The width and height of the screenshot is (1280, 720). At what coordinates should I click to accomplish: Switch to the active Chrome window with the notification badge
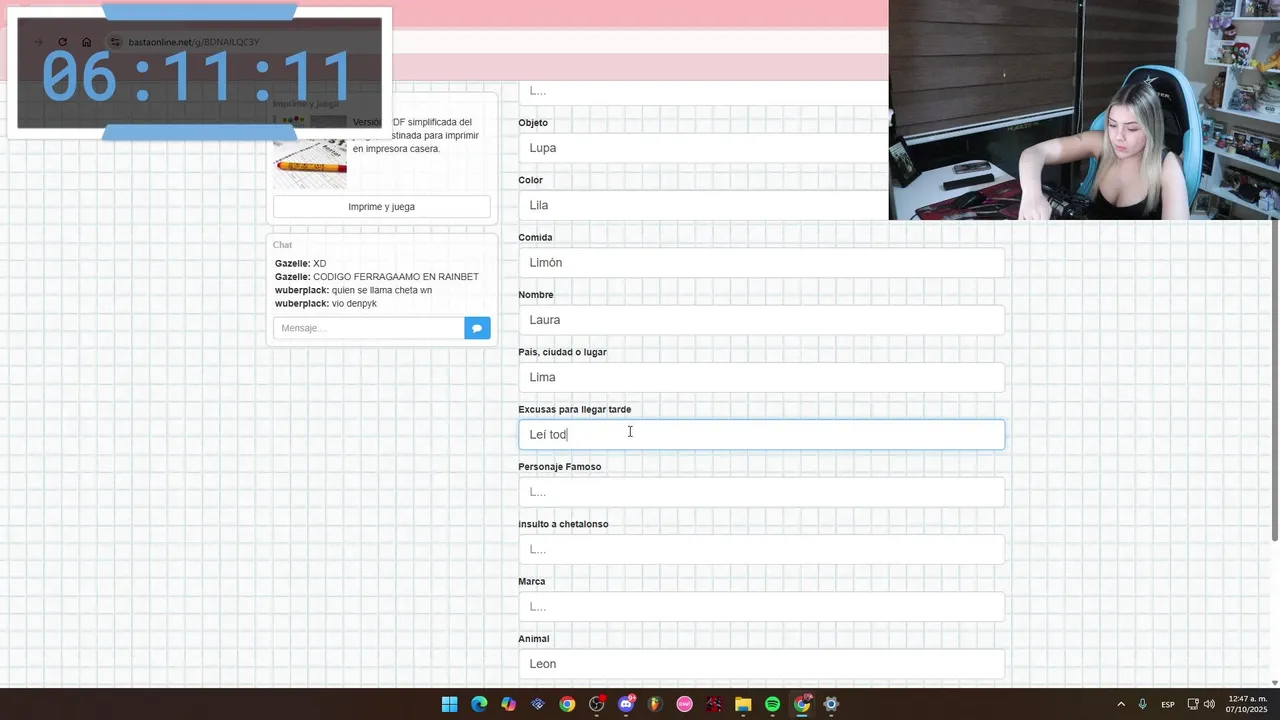[802, 704]
